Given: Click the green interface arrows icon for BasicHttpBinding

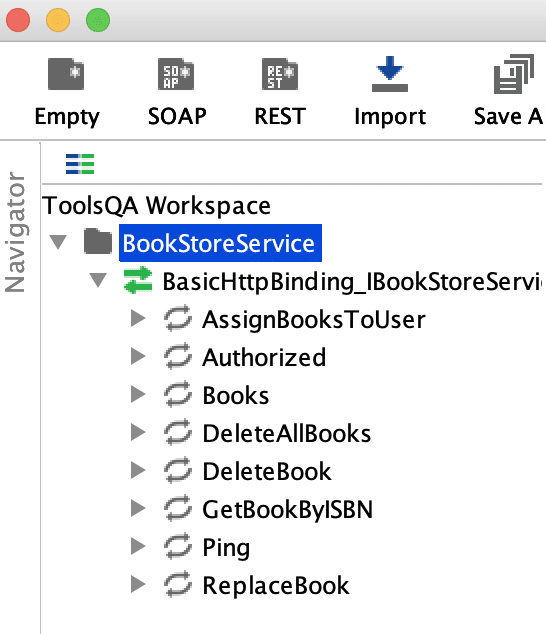Looking at the screenshot, I should [138, 280].
